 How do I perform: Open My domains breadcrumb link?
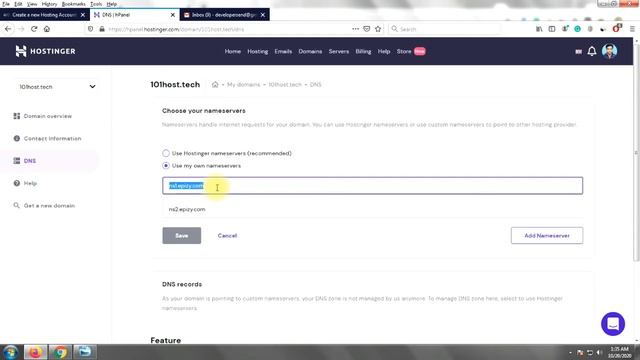pyautogui.click(x=243, y=84)
